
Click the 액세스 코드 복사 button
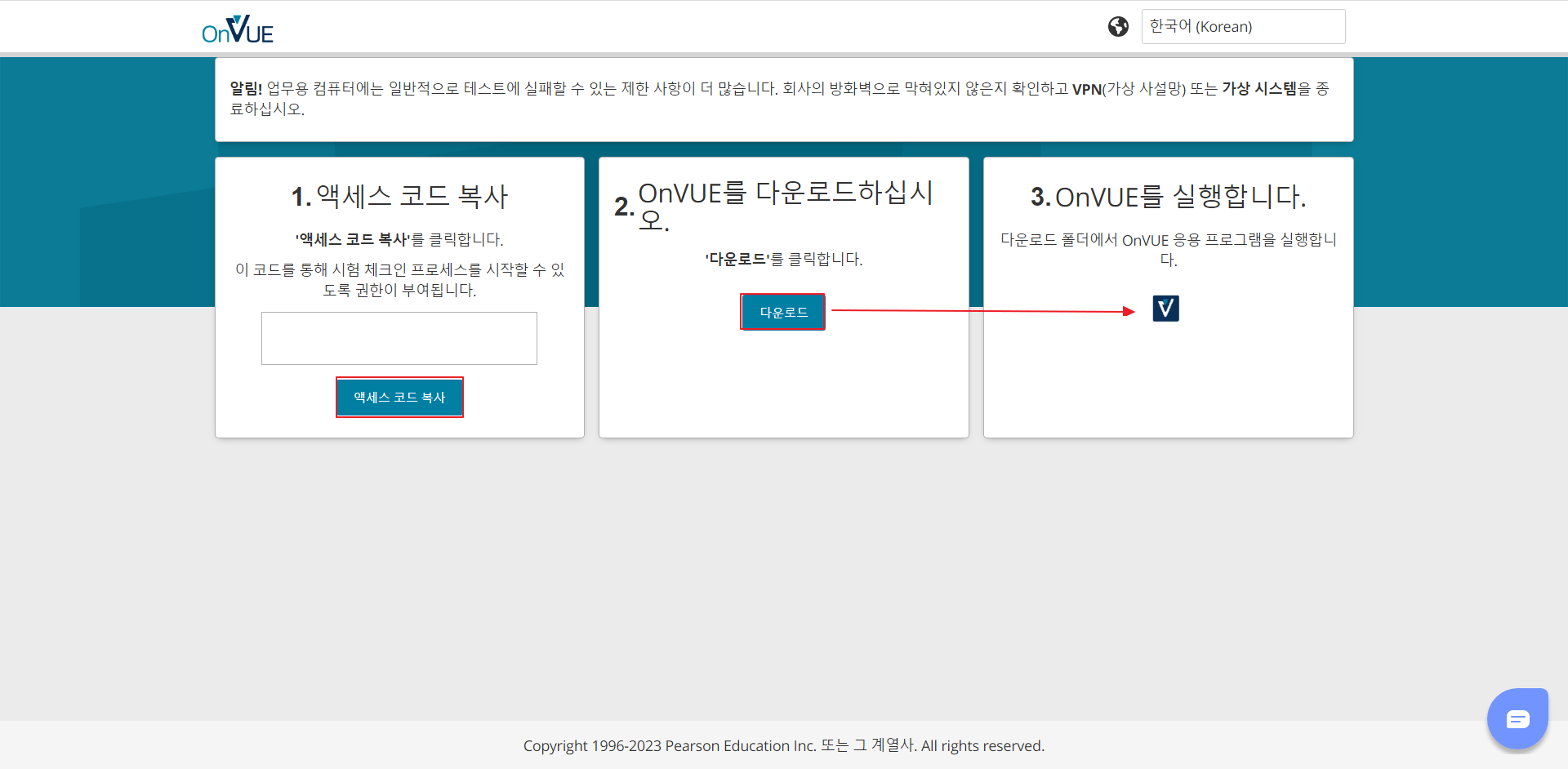coord(399,398)
